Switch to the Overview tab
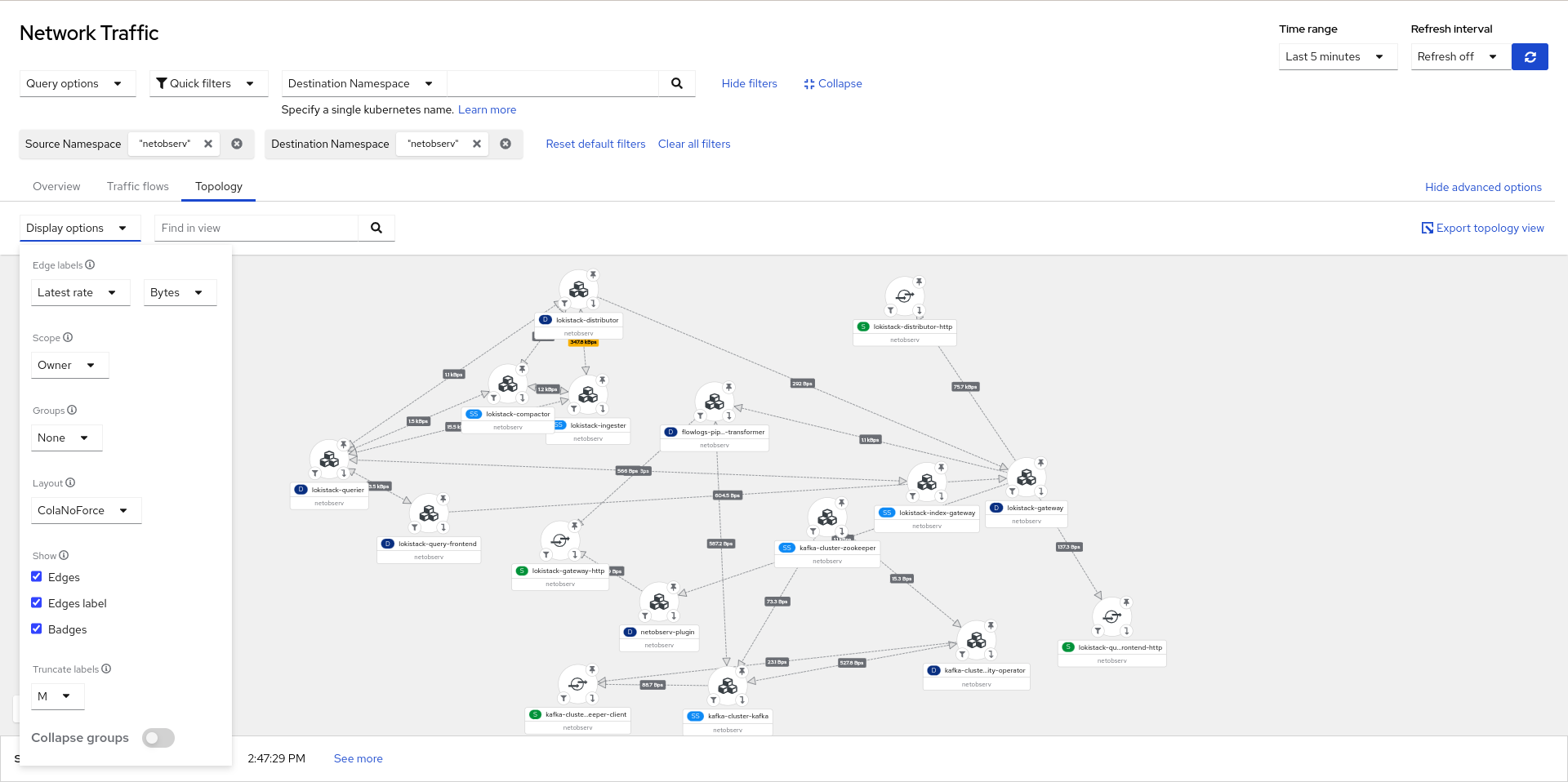The image size is (1568, 782). click(x=56, y=186)
